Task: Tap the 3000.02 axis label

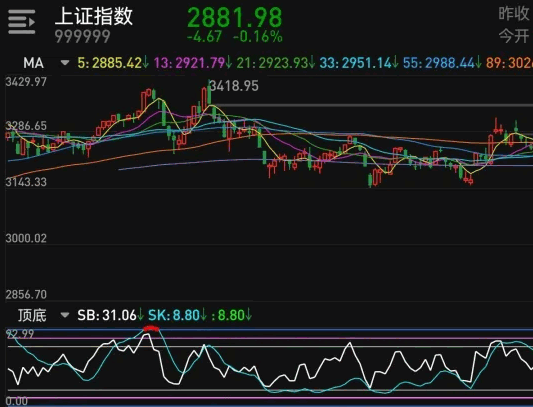Action: point(26,238)
